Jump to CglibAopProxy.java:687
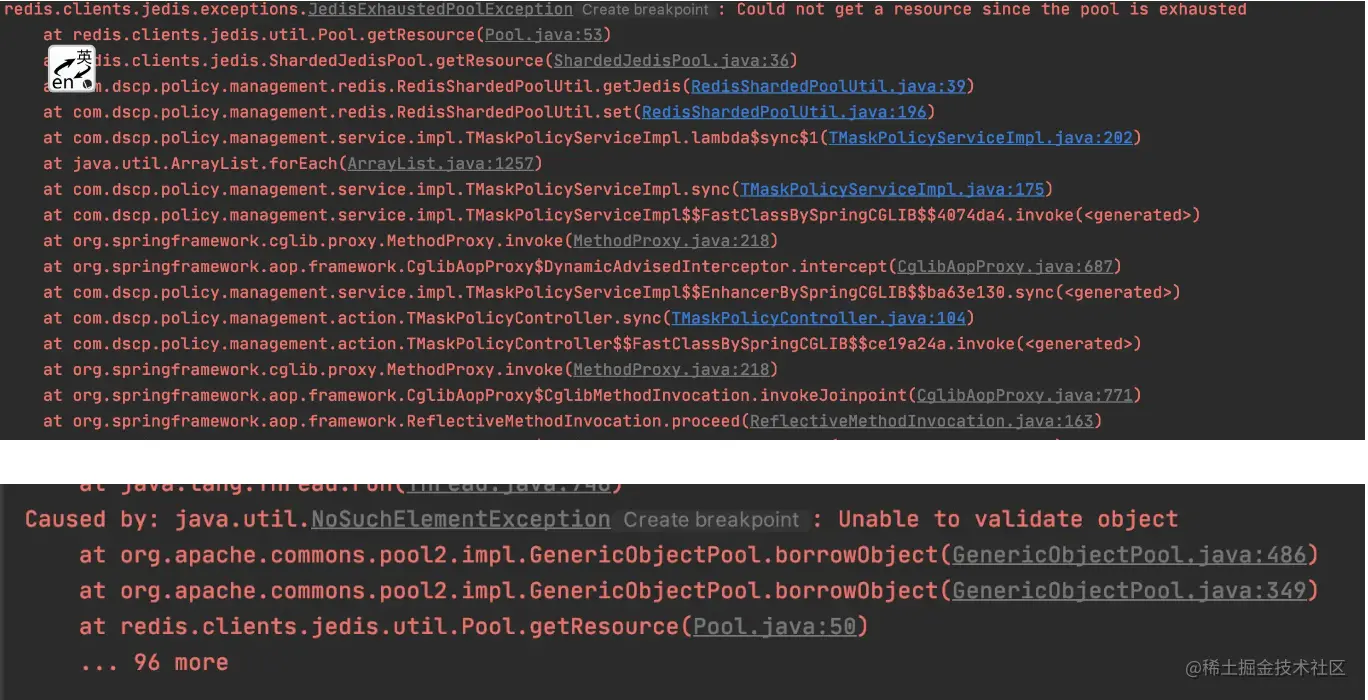This screenshot has width=1368, height=700. click(1005, 266)
